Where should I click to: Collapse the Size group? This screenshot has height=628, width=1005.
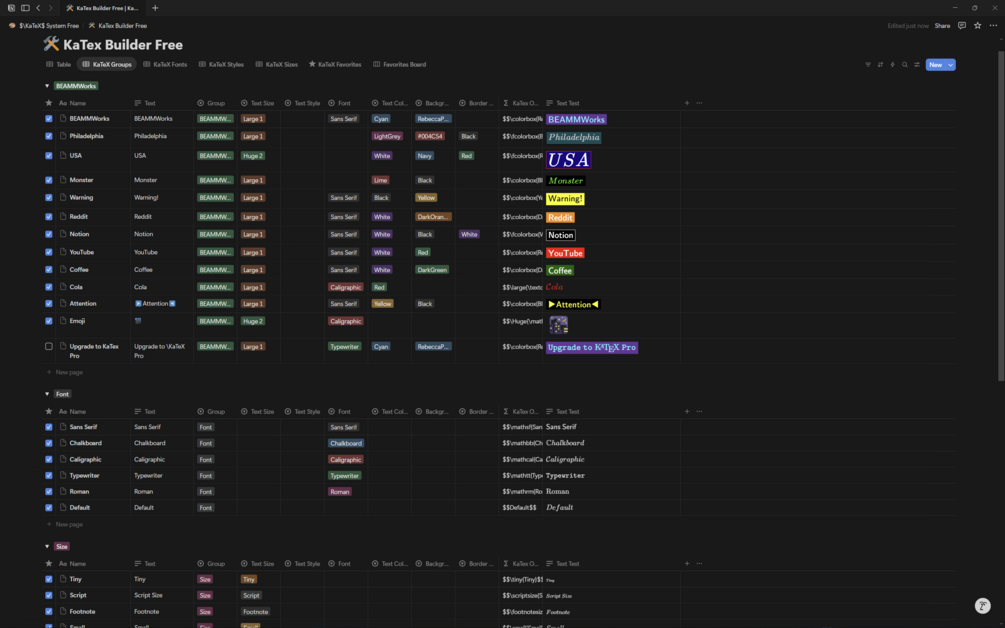47,547
